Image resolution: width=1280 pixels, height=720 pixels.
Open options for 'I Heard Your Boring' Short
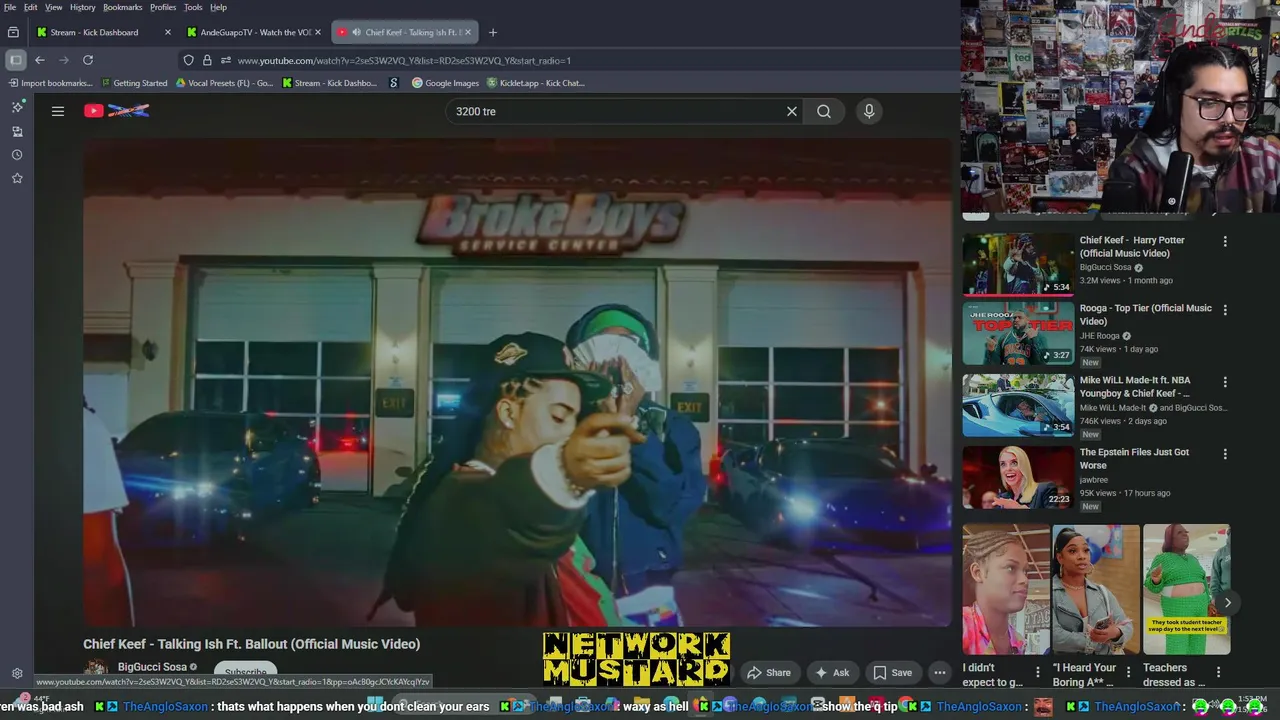point(1128,672)
